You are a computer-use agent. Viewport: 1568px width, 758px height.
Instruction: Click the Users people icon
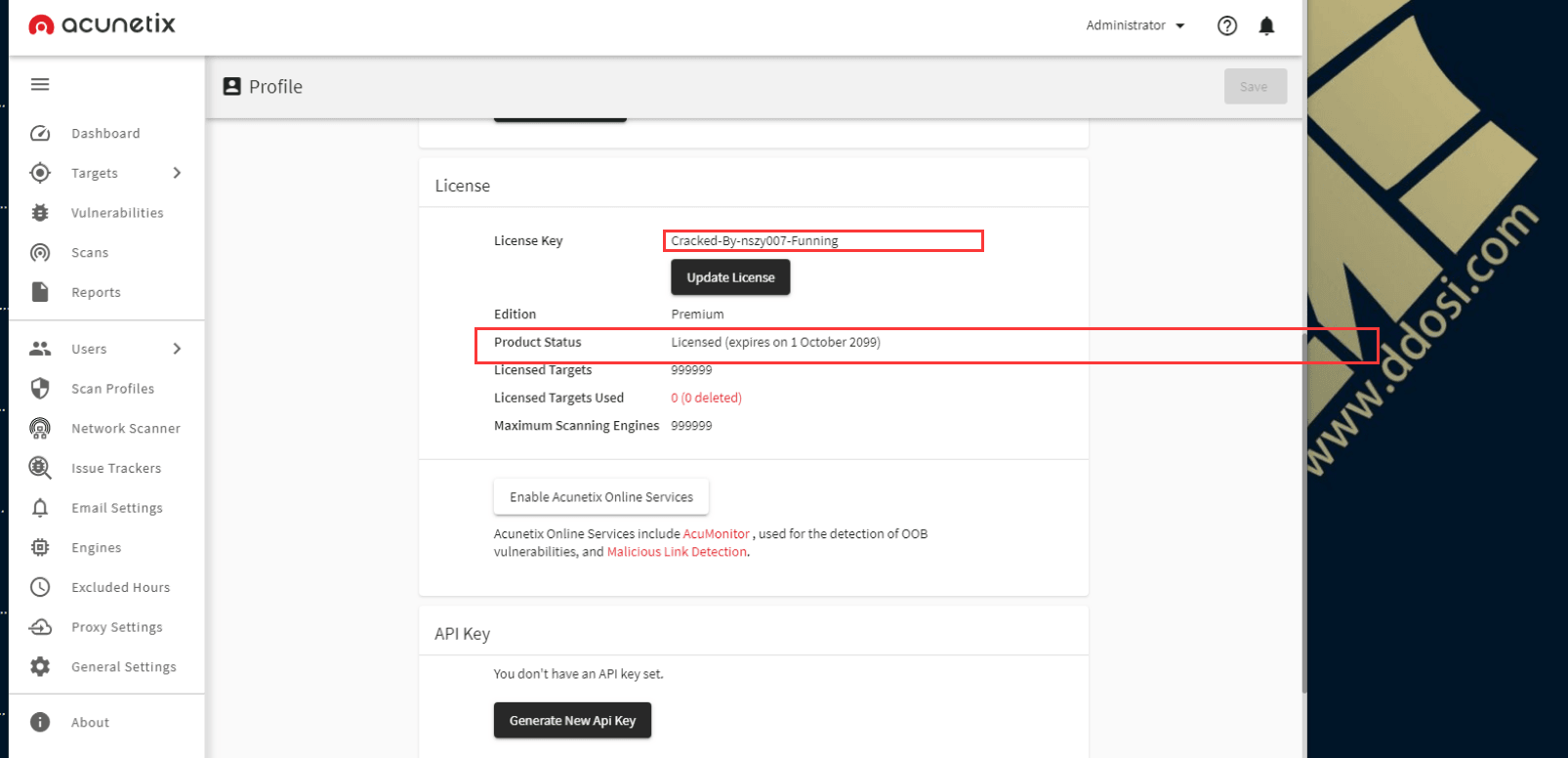[x=40, y=349]
